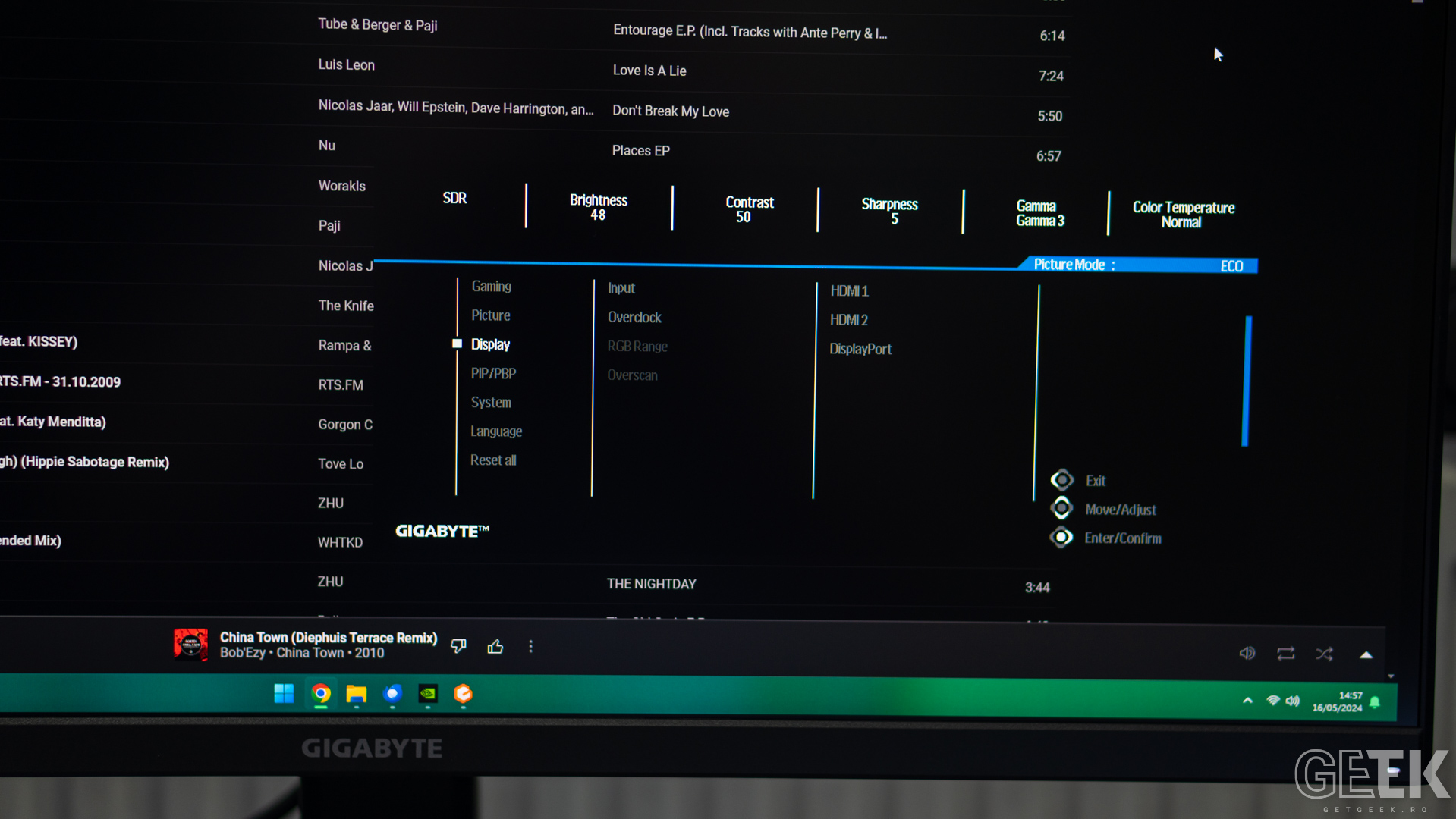Open the notification bell in system tray
This screenshot has width=1456, height=819.
pyautogui.click(x=1375, y=702)
